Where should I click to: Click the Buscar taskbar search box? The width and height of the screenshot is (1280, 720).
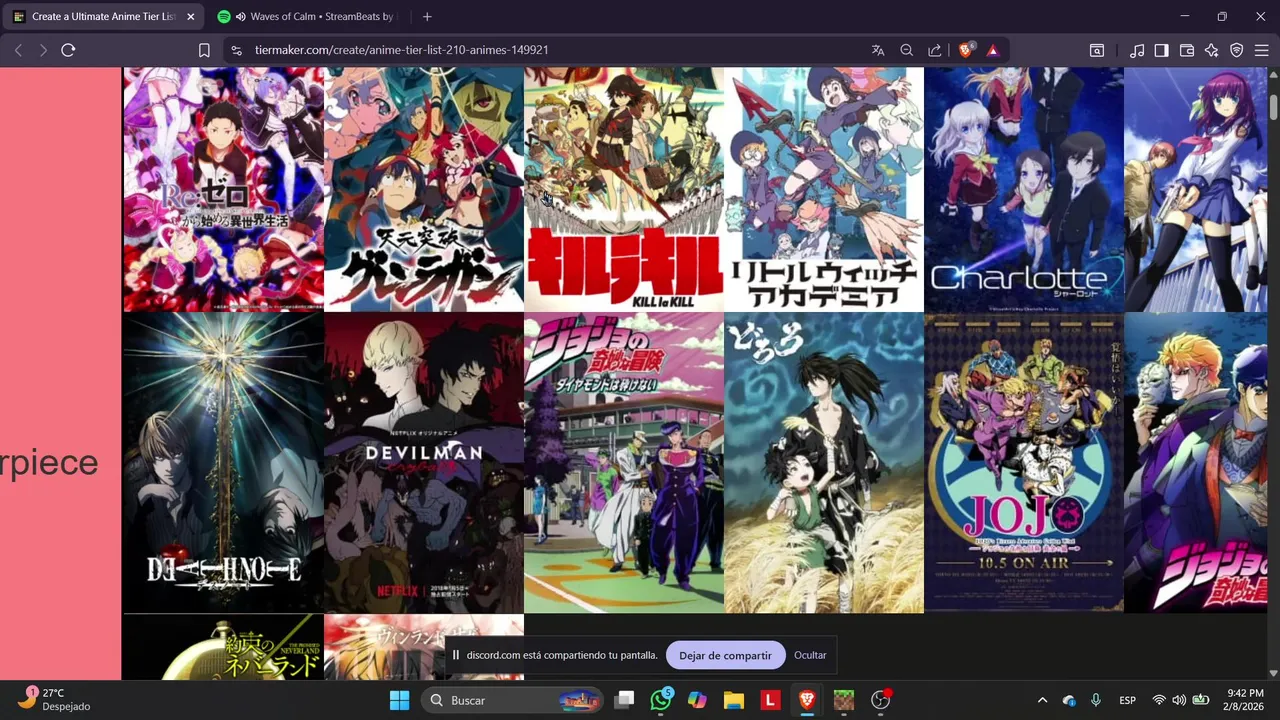[511, 700]
